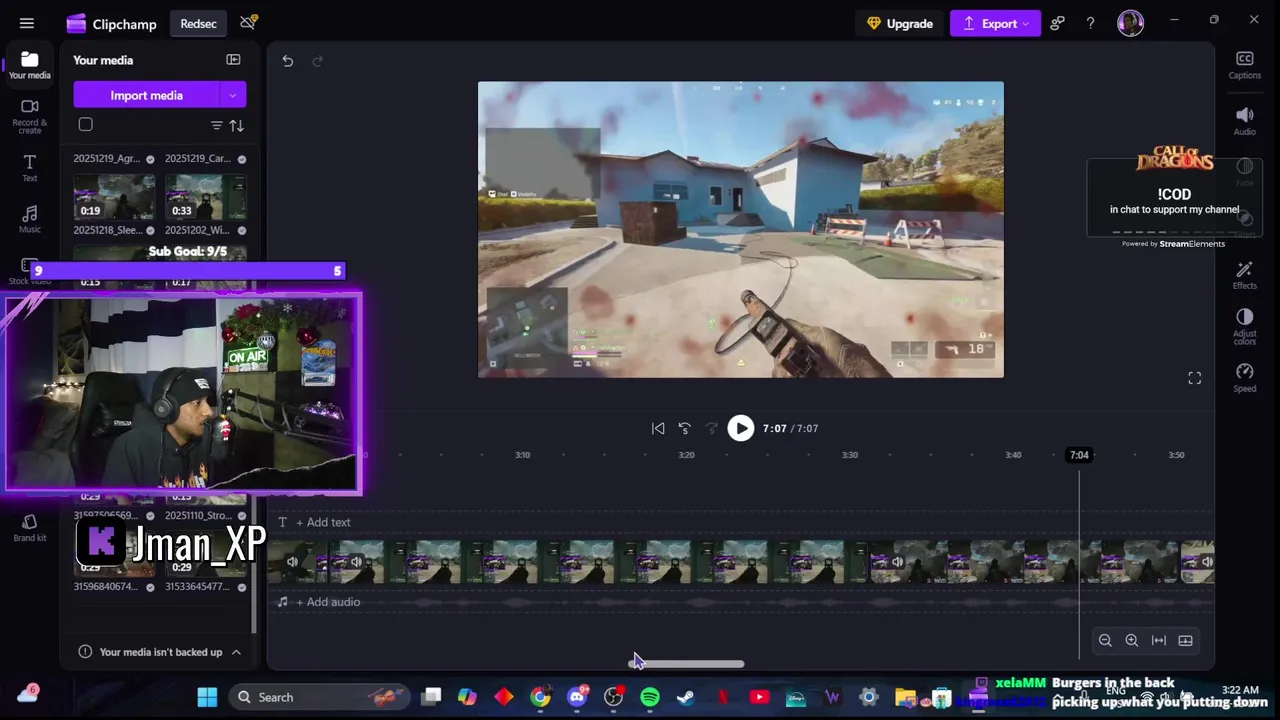Click the 20251218_Slee... file name
The width and height of the screenshot is (1280, 720).
107,230
